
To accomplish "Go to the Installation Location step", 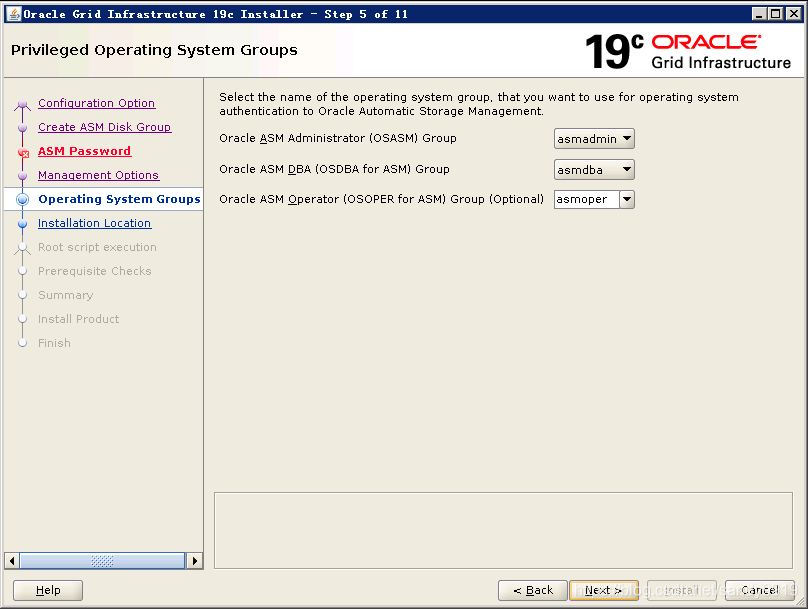I will click(94, 223).
